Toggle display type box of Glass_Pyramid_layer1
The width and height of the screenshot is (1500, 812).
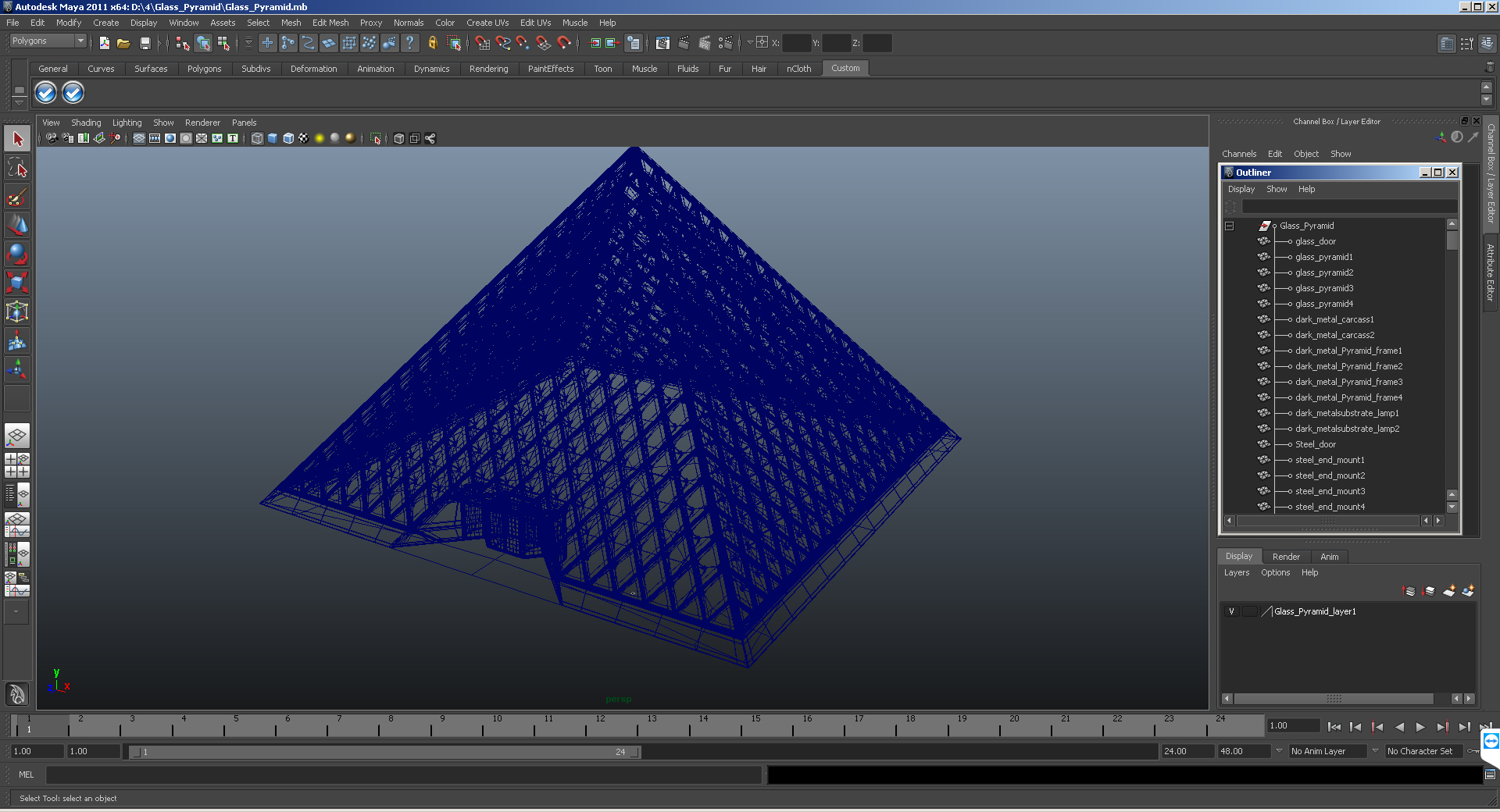pyautogui.click(x=1250, y=611)
